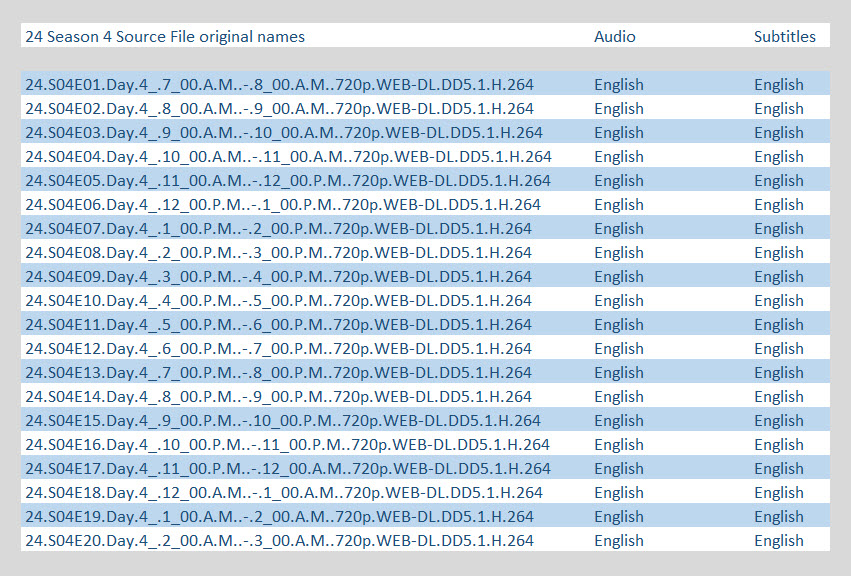Click Subtitles 'English' cell for S04E10
851x576 pixels.
pyautogui.click(x=779, y=300)
